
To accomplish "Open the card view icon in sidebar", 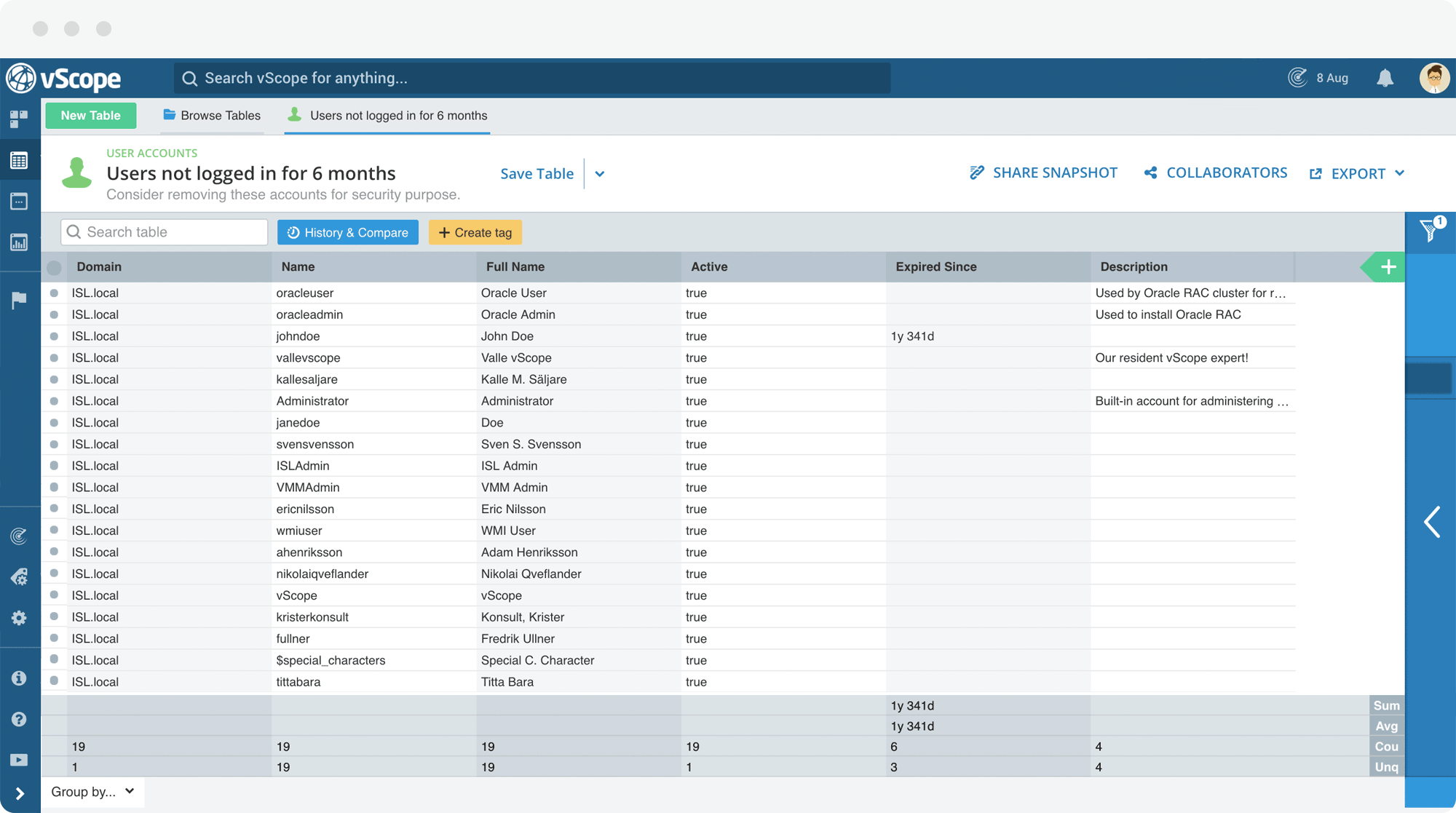I will pos(19,202).
